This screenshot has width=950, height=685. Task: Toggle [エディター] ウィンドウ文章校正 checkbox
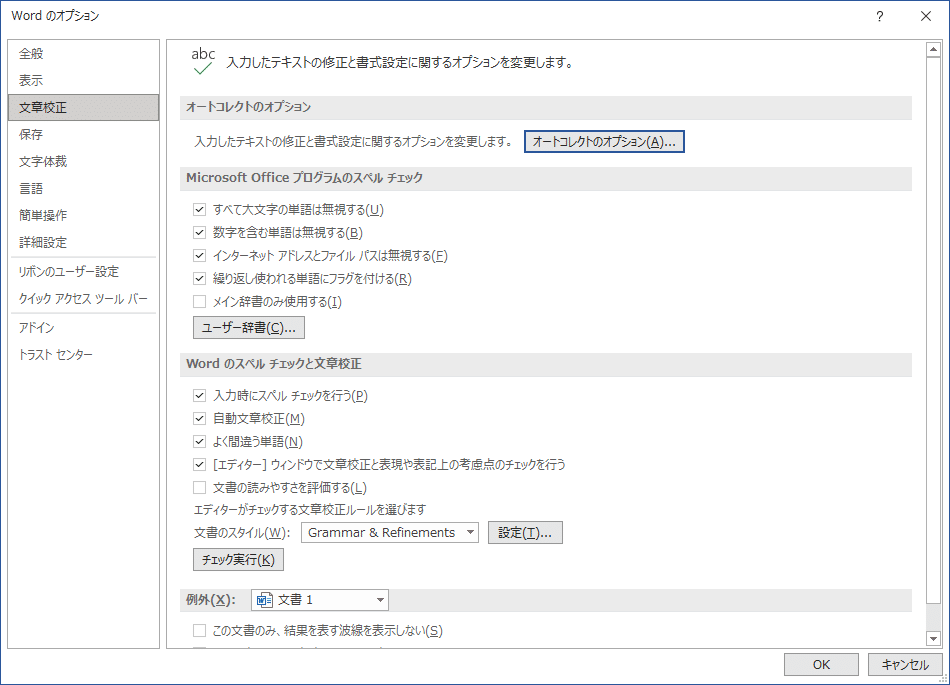[199, 465]
